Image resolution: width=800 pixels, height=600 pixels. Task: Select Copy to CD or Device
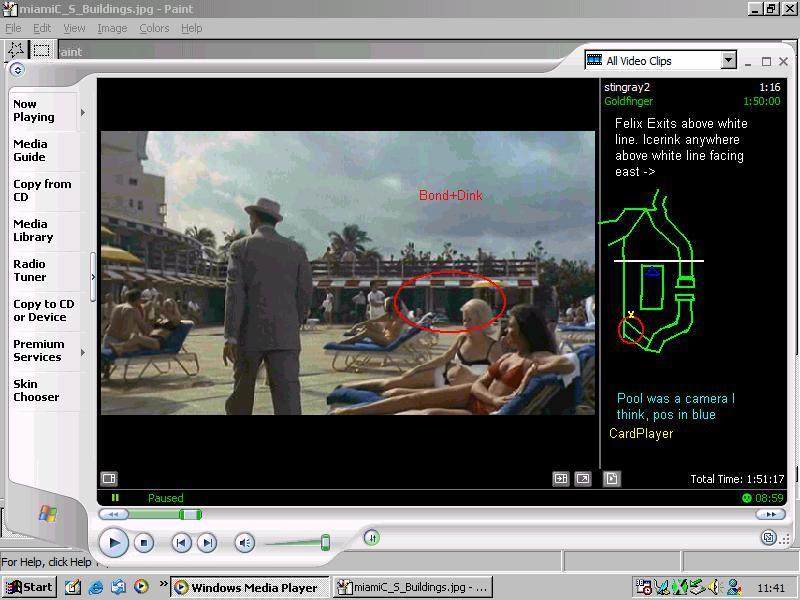pyautogui.click(x=43, y=310)
